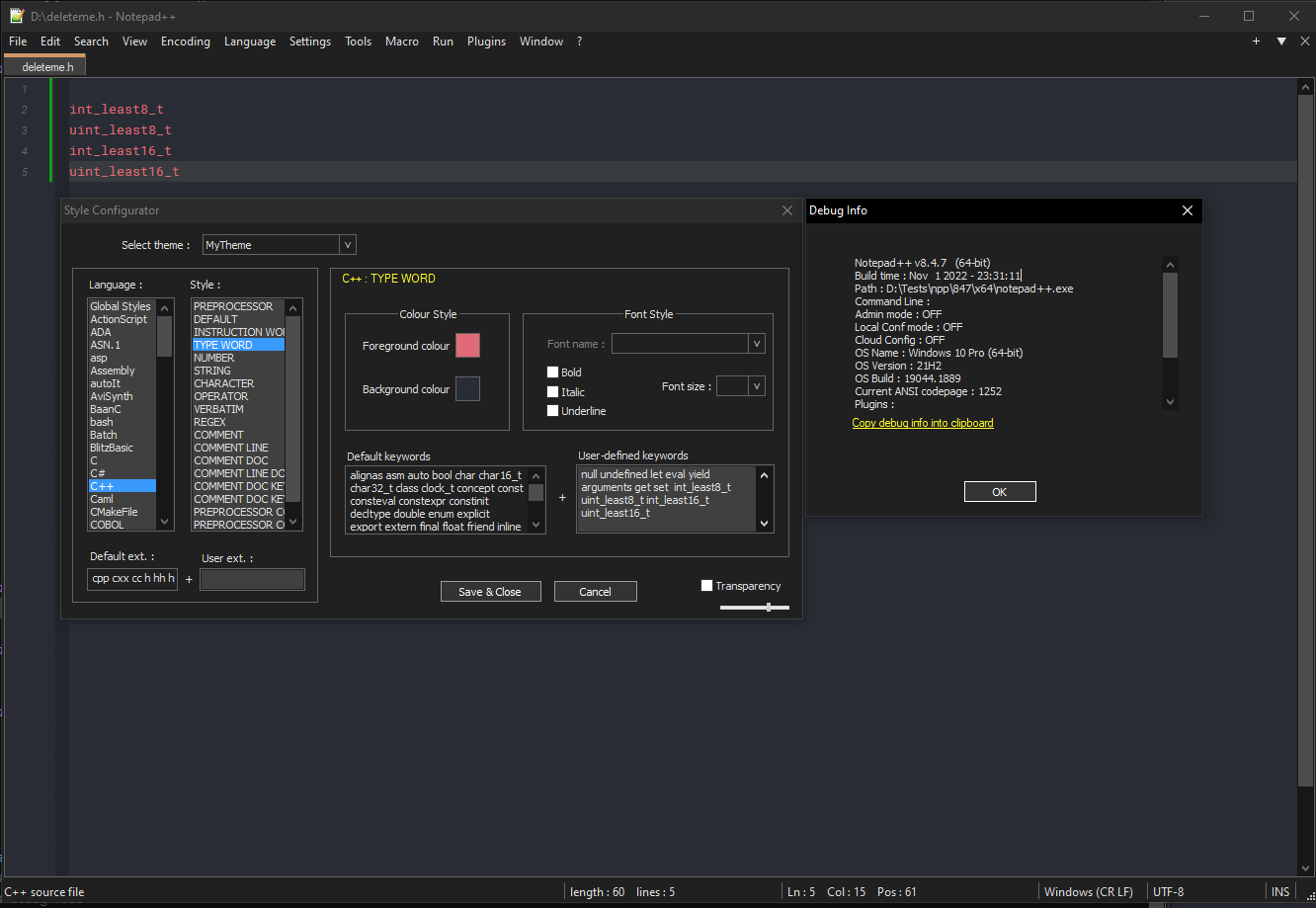The height and width of the screenshot is (908, 1316).
Task: Pick the Background colour swatch
Action: click(x=467, y=389)
